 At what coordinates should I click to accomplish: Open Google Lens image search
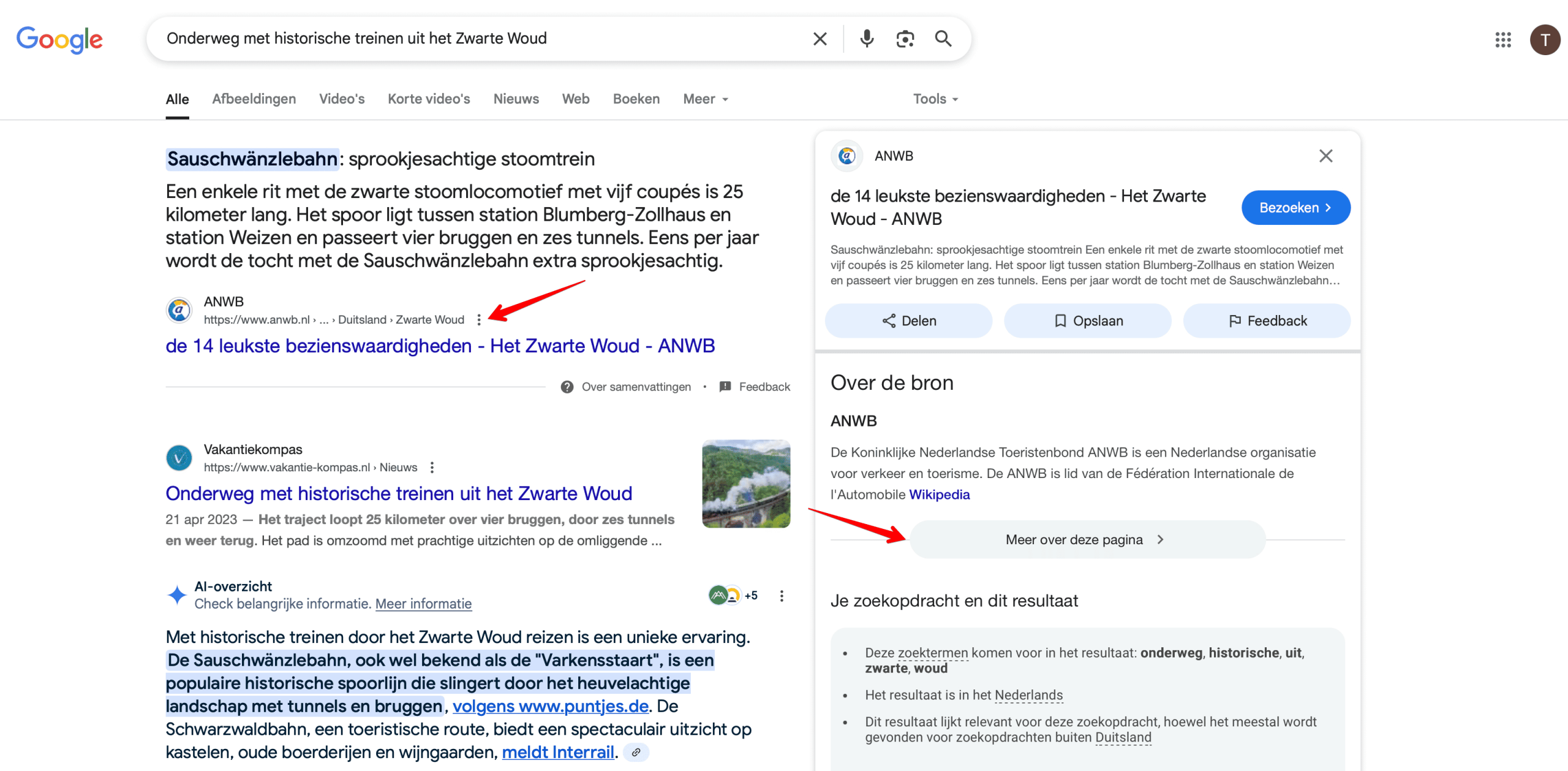pyautogui.click(x=905, y=39)
